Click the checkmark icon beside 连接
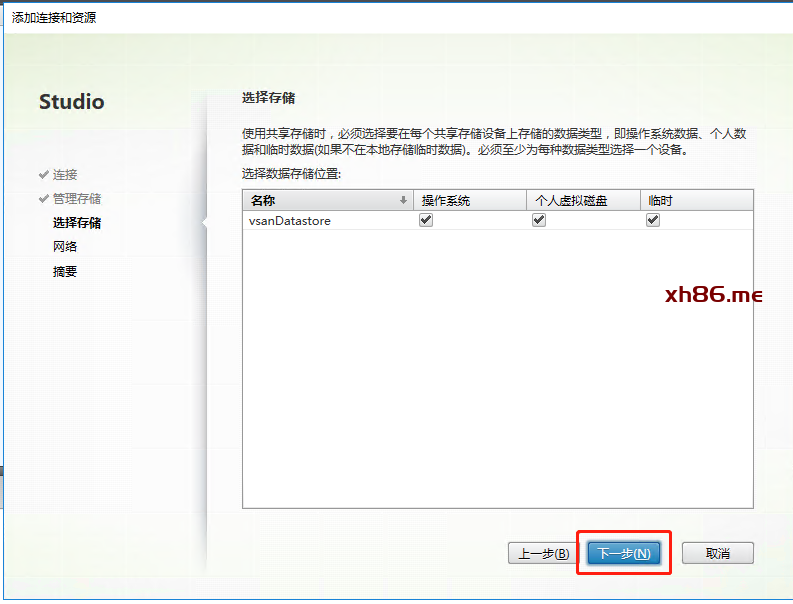 (44, 175)
